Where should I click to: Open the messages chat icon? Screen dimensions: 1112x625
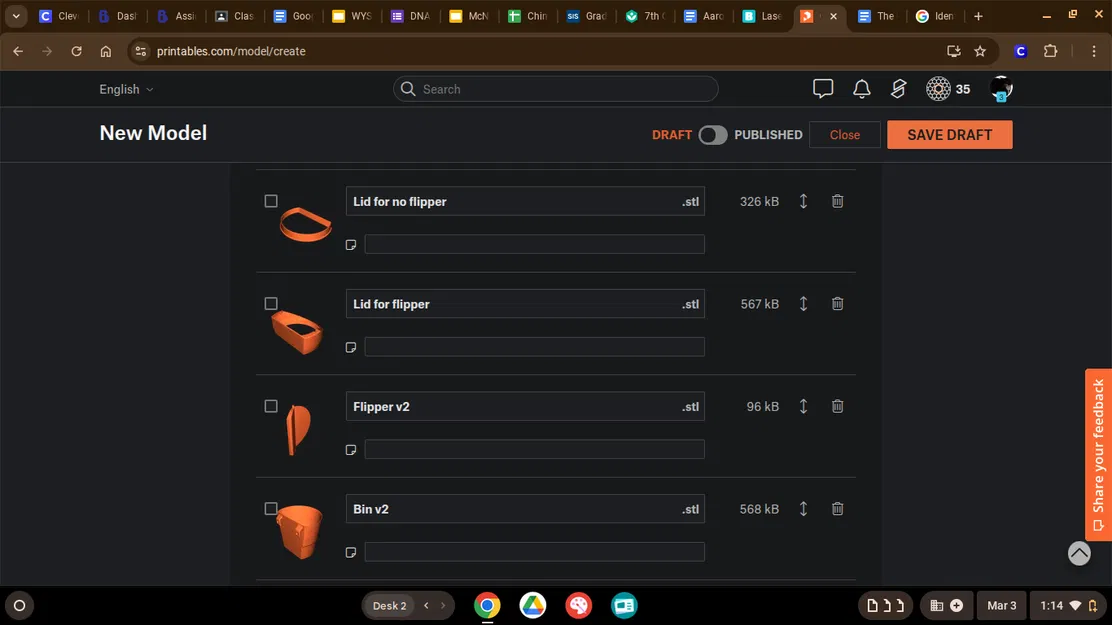pyautogui.click(x=823, y=89)
